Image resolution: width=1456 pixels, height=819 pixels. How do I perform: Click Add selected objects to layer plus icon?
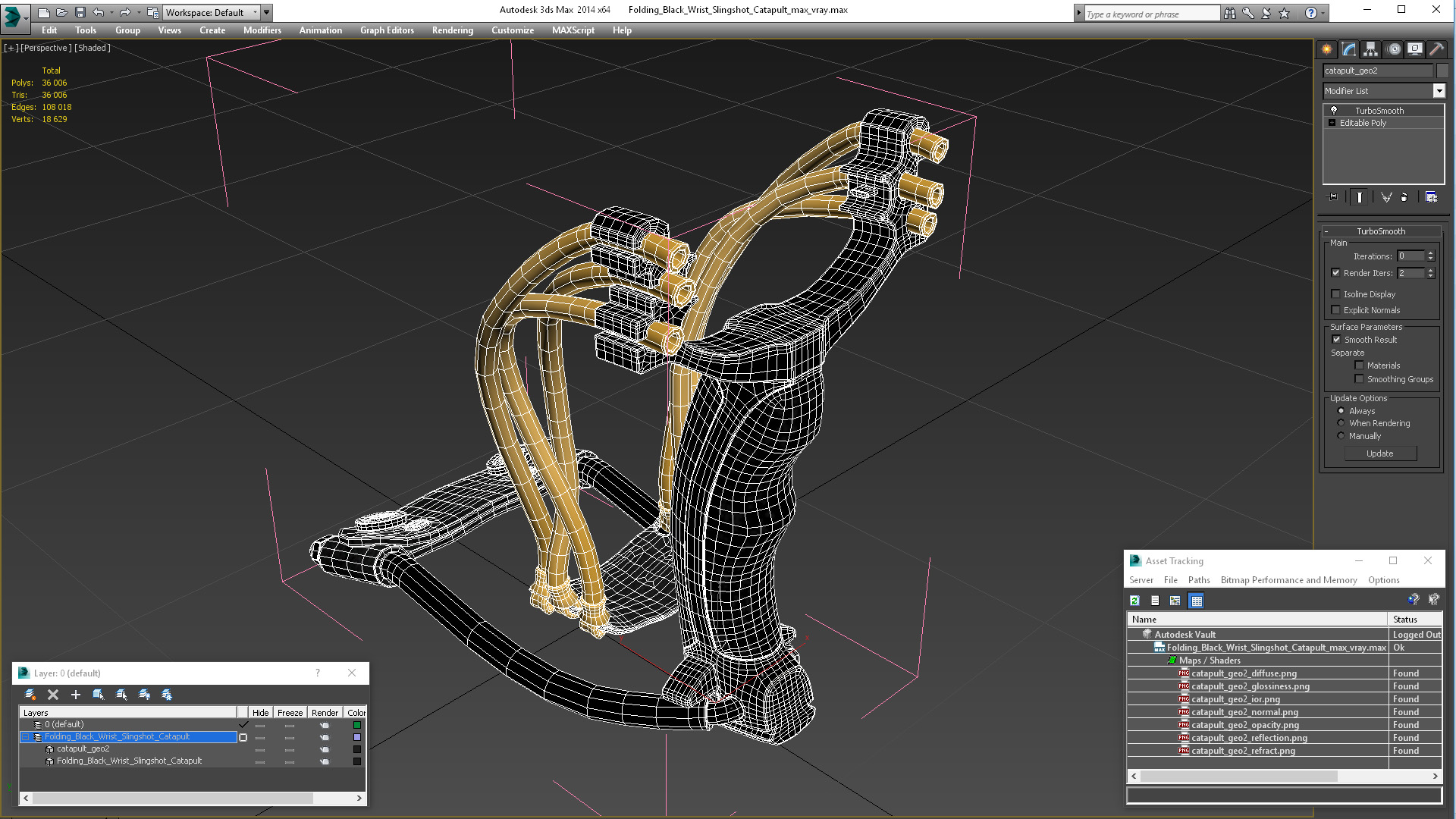75,695
